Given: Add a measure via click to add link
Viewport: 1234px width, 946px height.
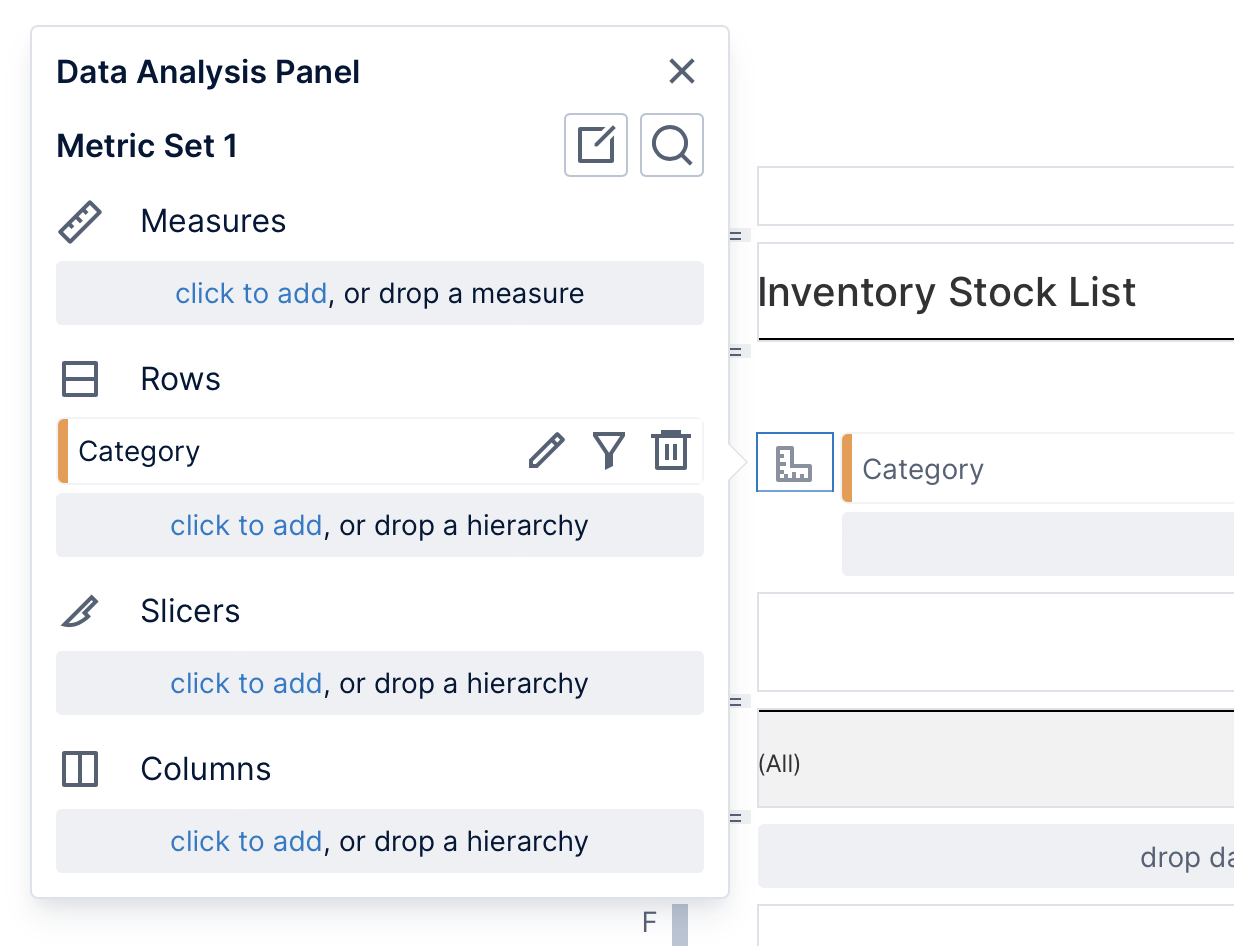Looking at the screenshot, I should pyautogui.click(x=251, y=293).
